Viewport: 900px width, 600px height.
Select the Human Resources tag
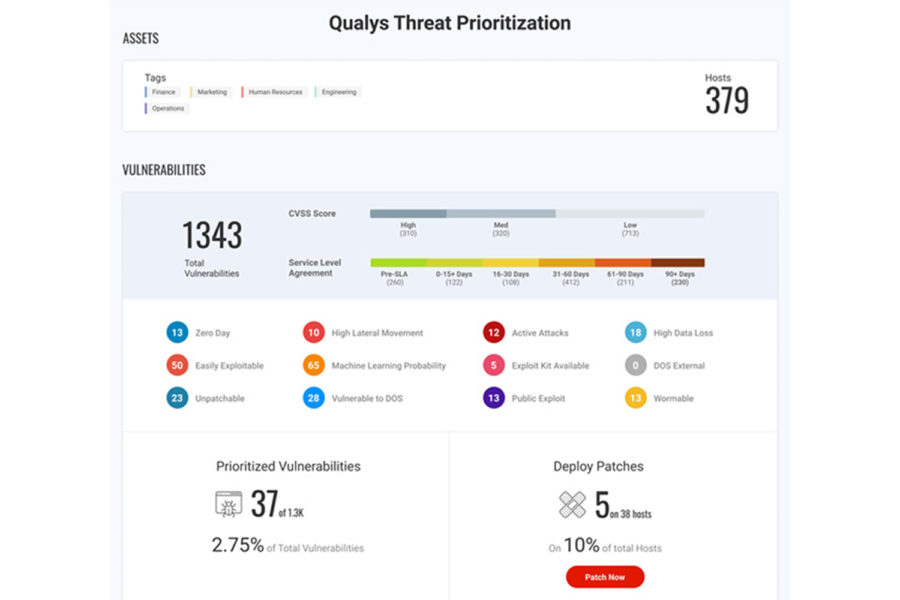pos(274,92)
